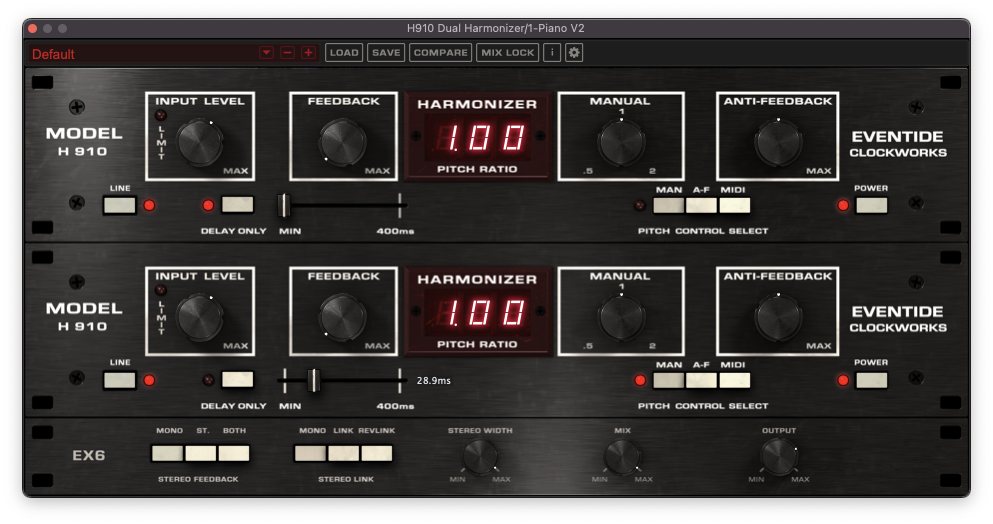Viewport: 993px width, 524px height.
Task: Click the SAVE button
Action: pyautogui.click(x=386, y=53)
